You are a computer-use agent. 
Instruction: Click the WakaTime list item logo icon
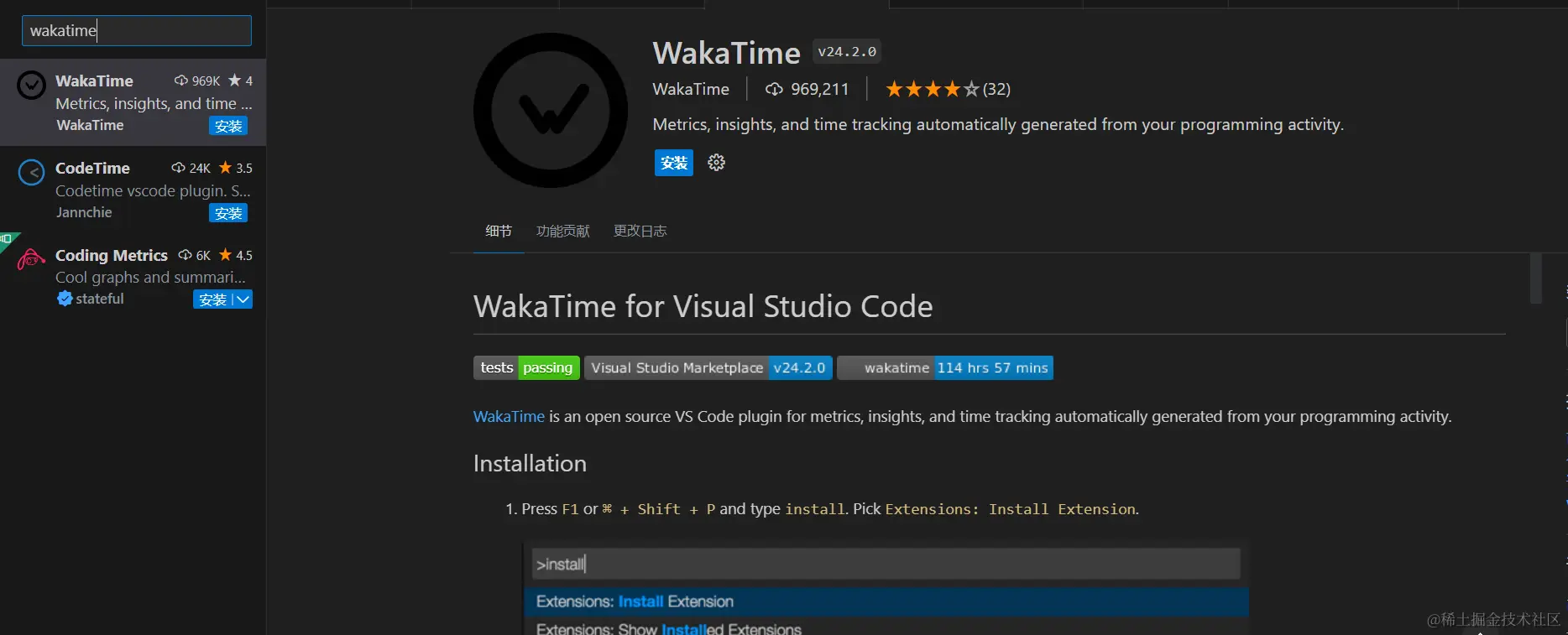(x=32, y=85)
